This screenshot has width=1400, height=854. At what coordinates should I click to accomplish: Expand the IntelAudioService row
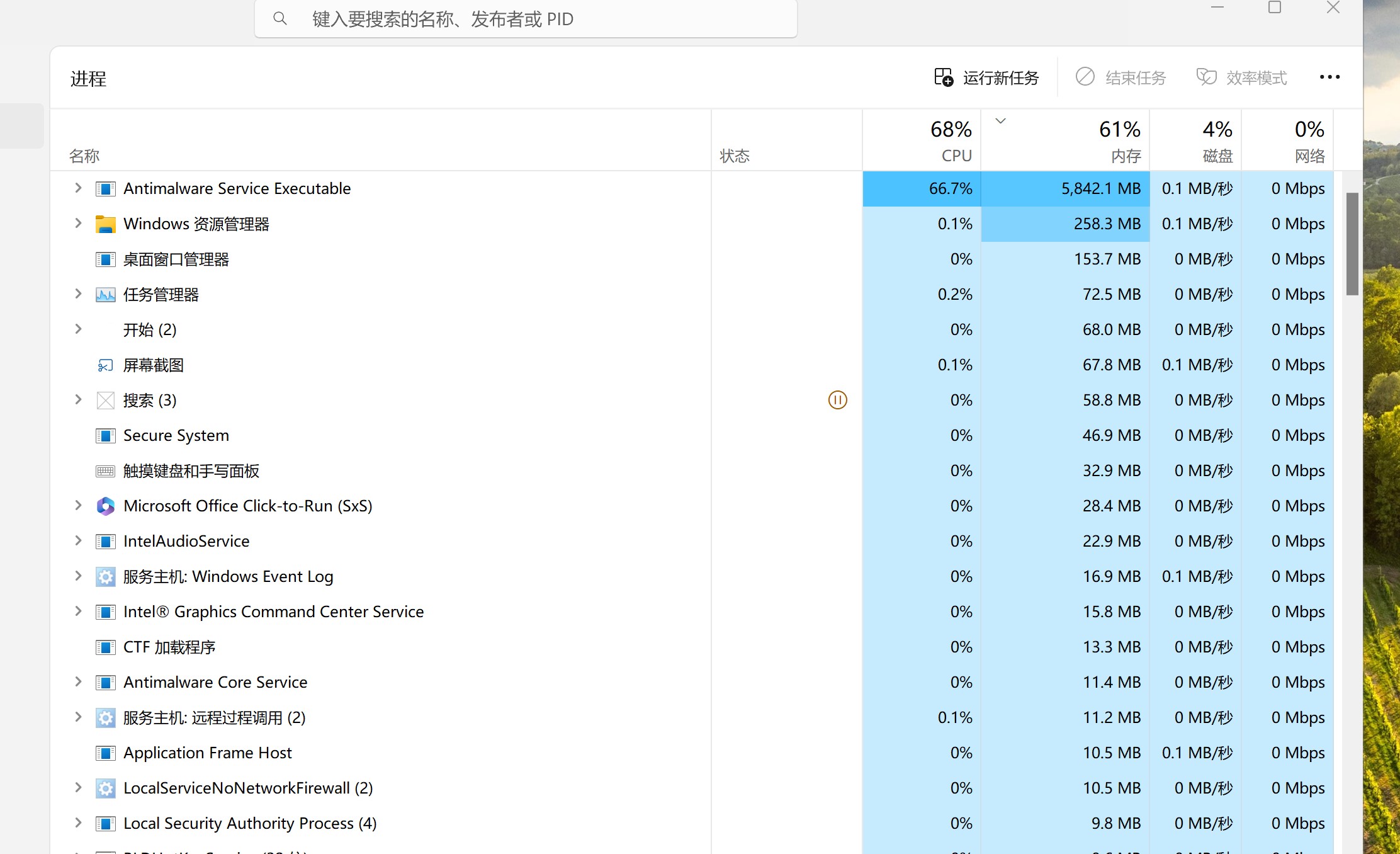tap(78, 540)
